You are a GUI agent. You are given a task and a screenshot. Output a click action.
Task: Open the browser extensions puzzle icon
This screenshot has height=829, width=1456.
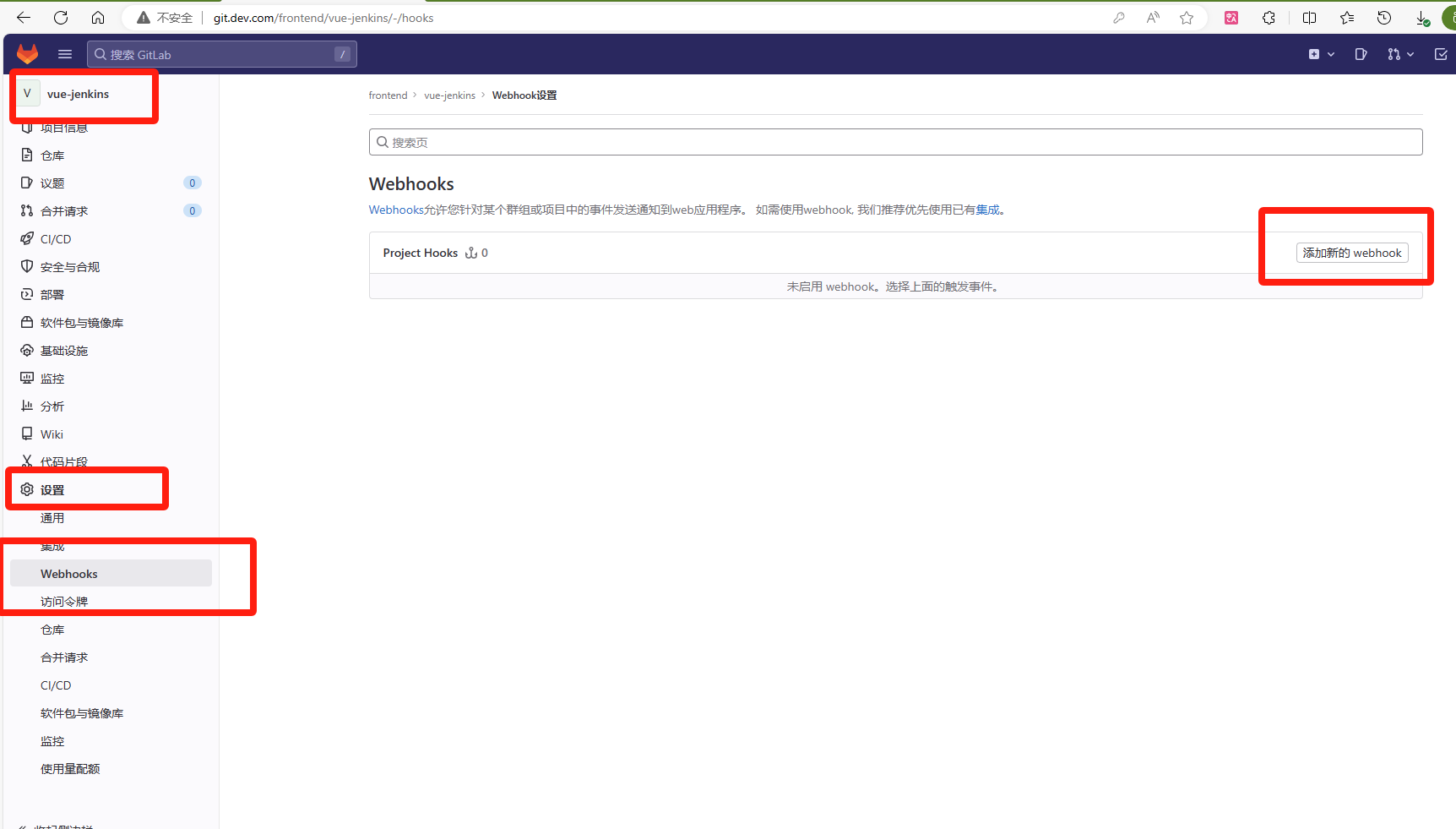pos(1269,18)
